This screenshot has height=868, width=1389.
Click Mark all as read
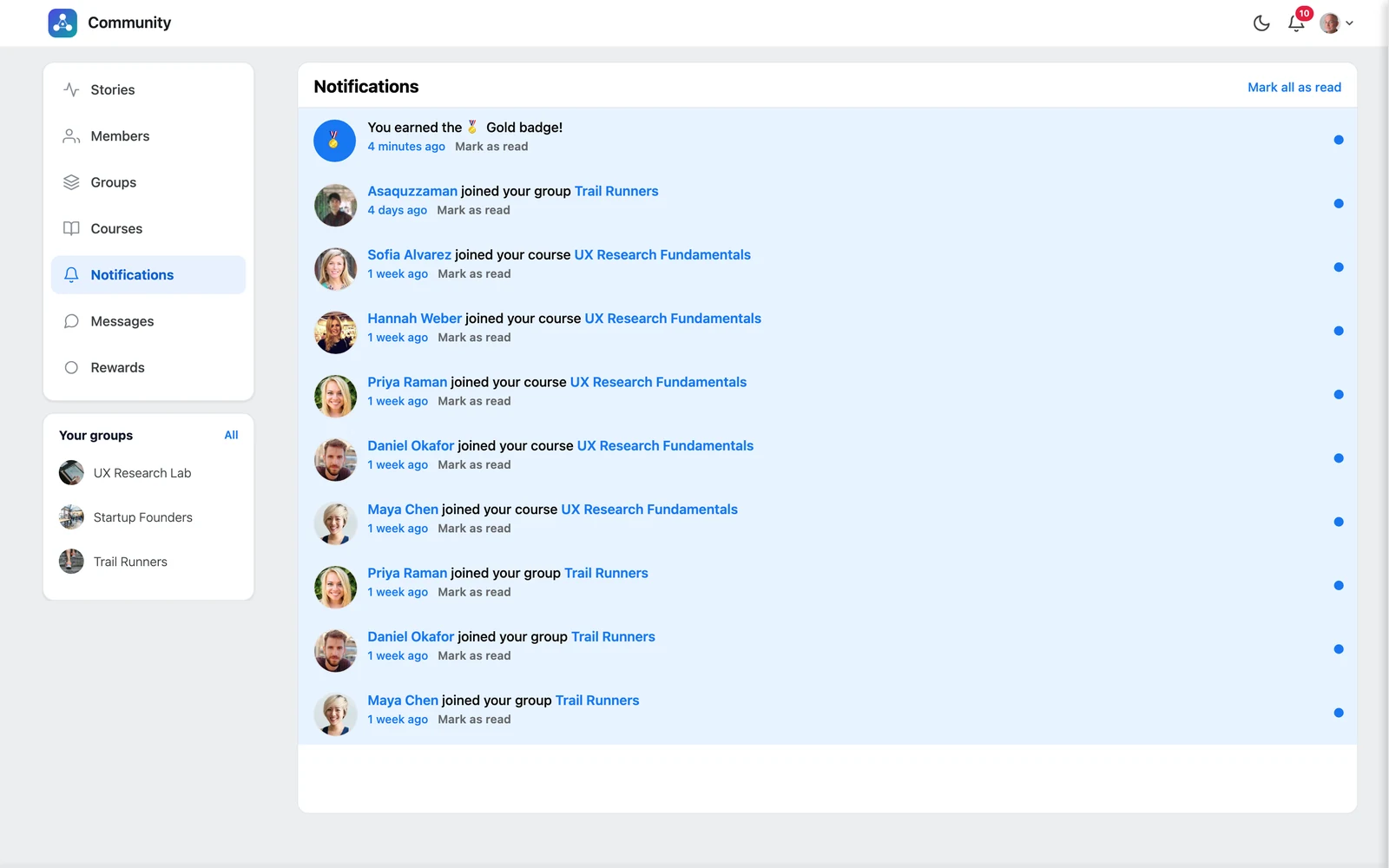pos(1294,87)
